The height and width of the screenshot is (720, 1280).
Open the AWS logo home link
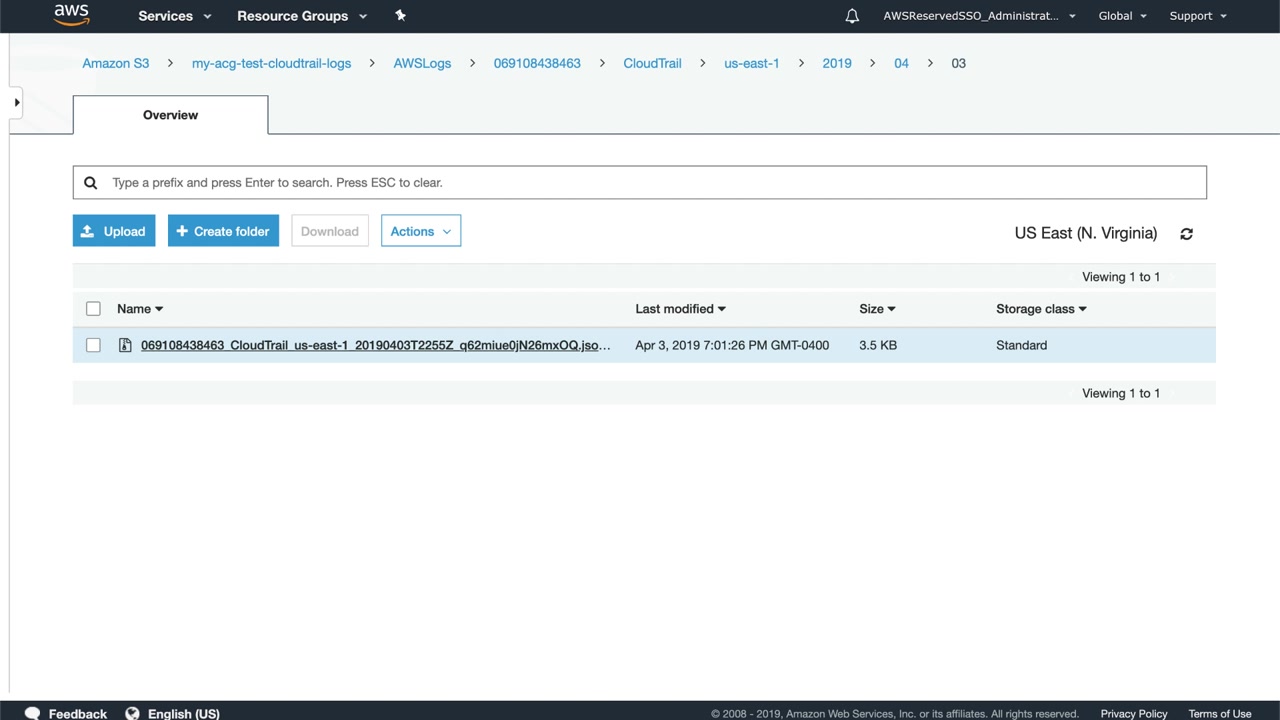click(72, 15)
